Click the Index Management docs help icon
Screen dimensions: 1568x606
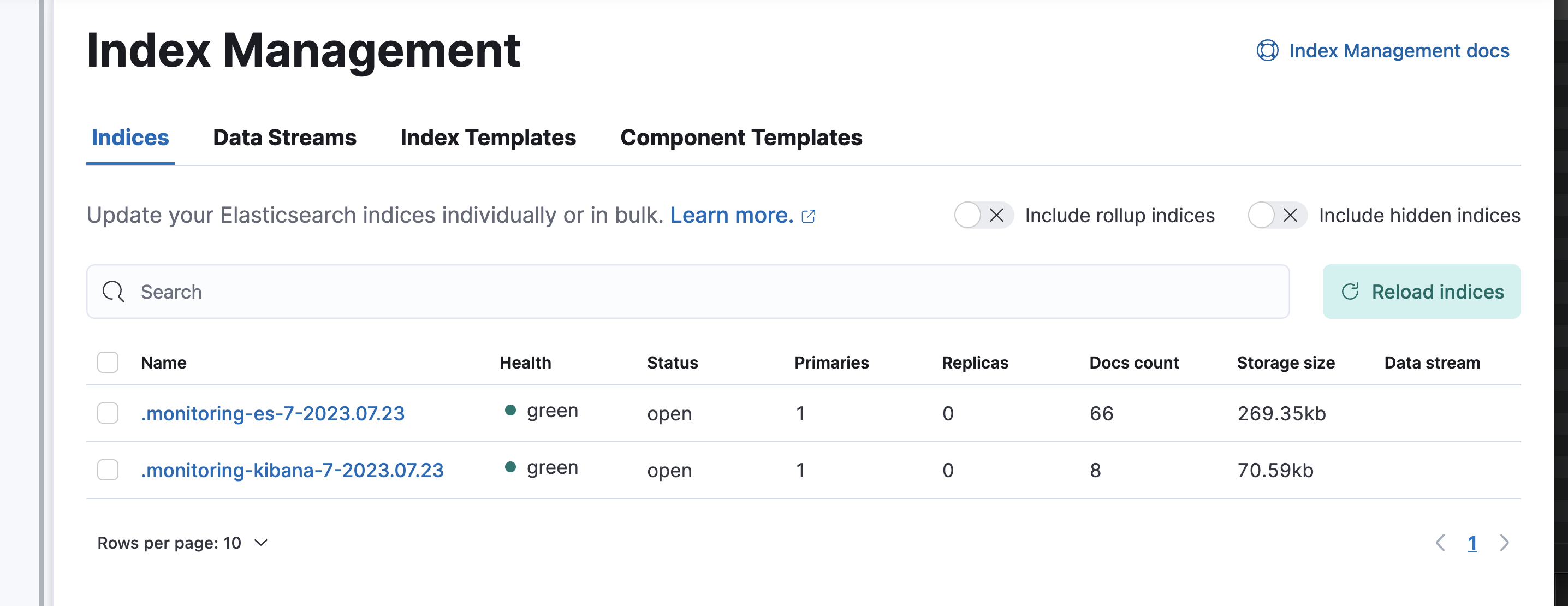click(1267, 50)
